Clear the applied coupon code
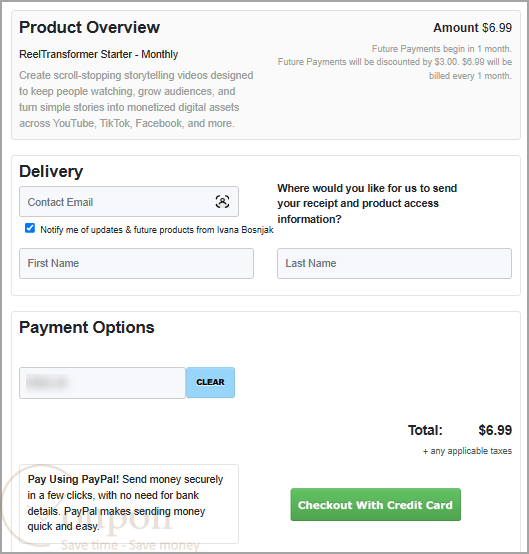This screenshot has width=529, height=554. 211,383
